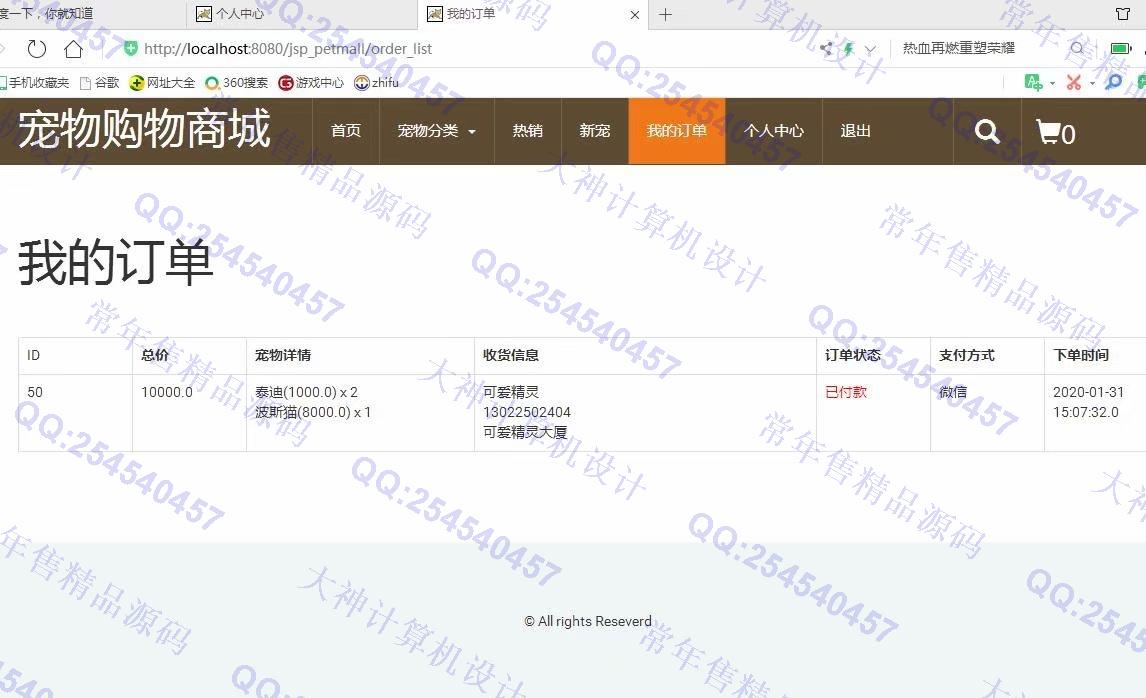Click the red scissors screenshot icon
The image size is (1146, 698).
pyautogui.click(x=1073, y=83)
